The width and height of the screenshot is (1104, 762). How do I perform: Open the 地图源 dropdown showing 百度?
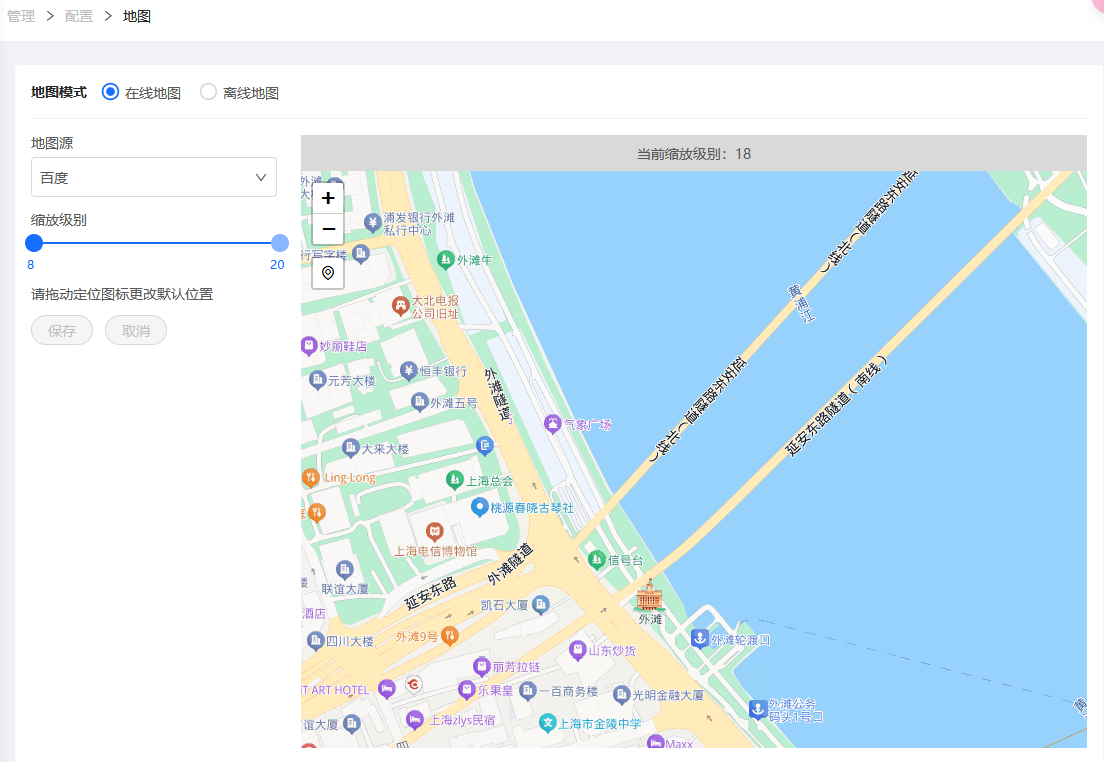(x=153, y=177)
